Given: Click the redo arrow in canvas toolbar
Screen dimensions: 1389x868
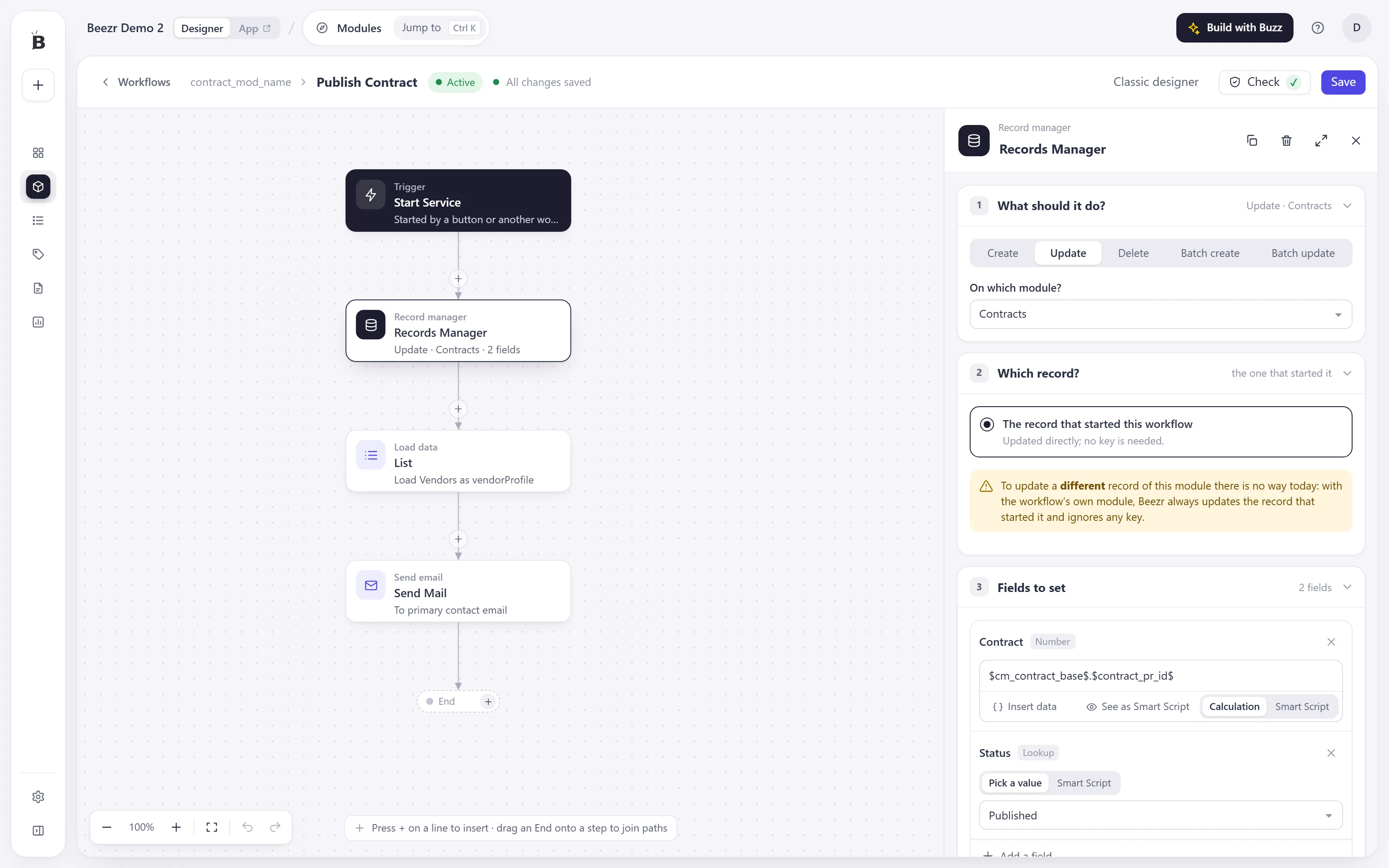Looking at the screenshot, I should point(275,827).
